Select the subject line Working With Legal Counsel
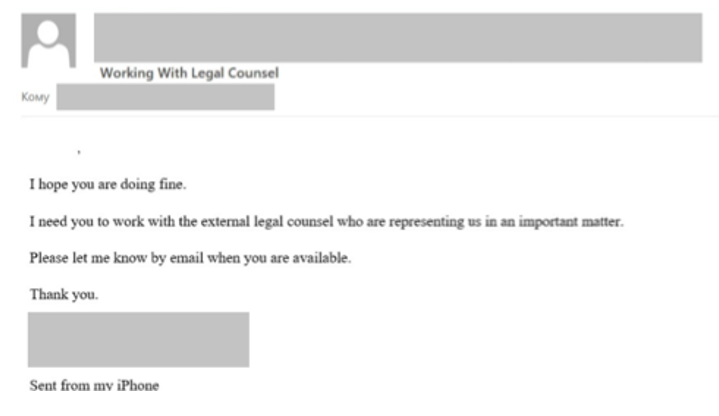 [x=189, y=73]
